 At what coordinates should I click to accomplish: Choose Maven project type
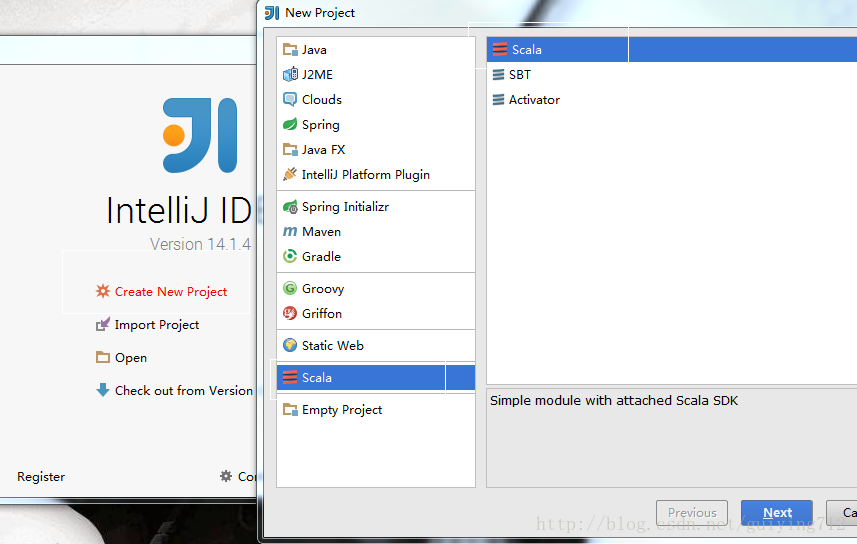(375, 232)
